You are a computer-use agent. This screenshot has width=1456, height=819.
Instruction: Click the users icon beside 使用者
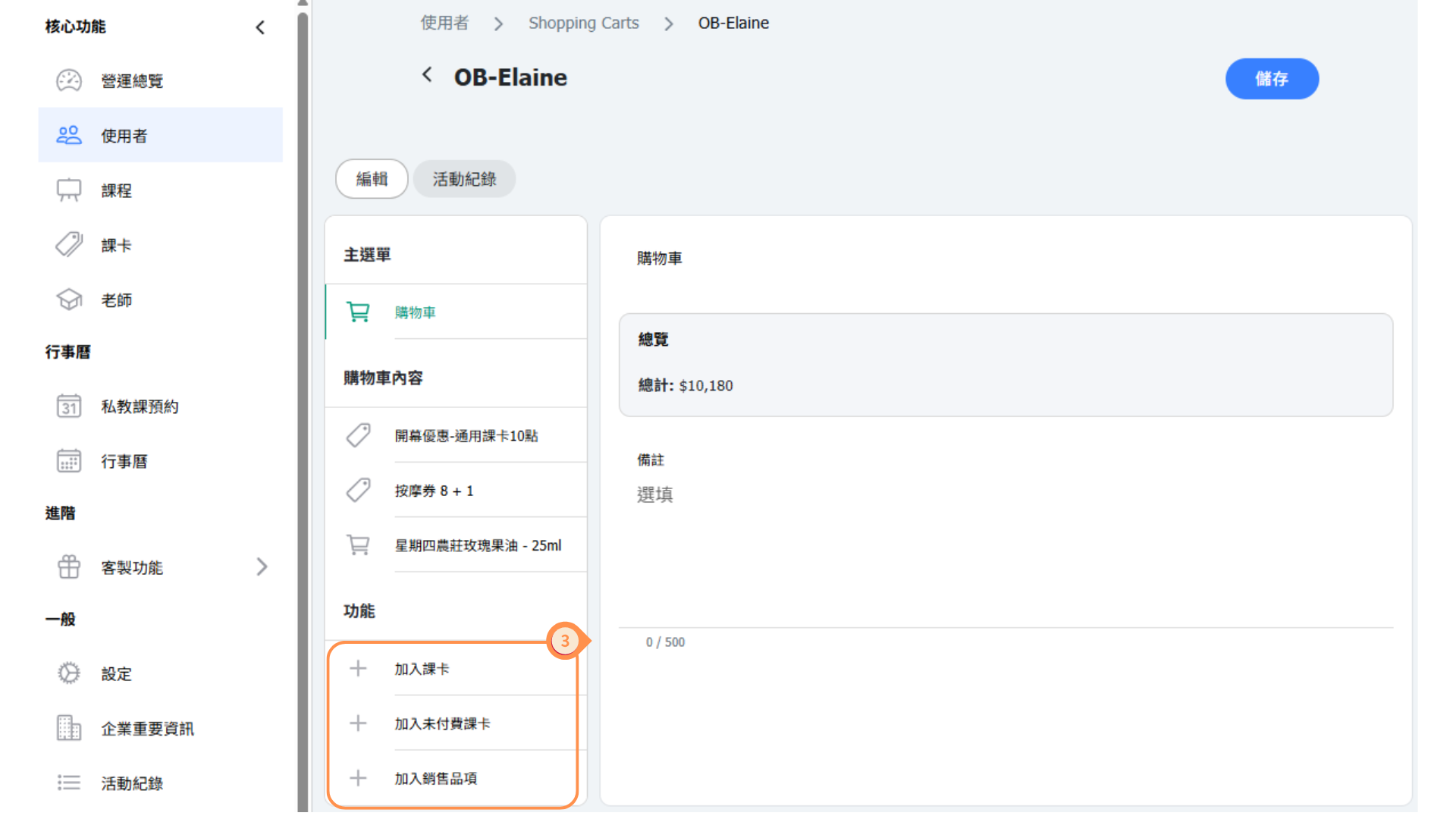tap(69, 136)
